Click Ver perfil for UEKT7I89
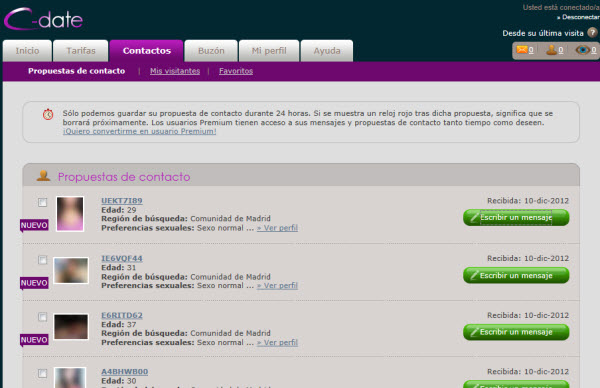 pyautogui.click(x=277, y=228)
